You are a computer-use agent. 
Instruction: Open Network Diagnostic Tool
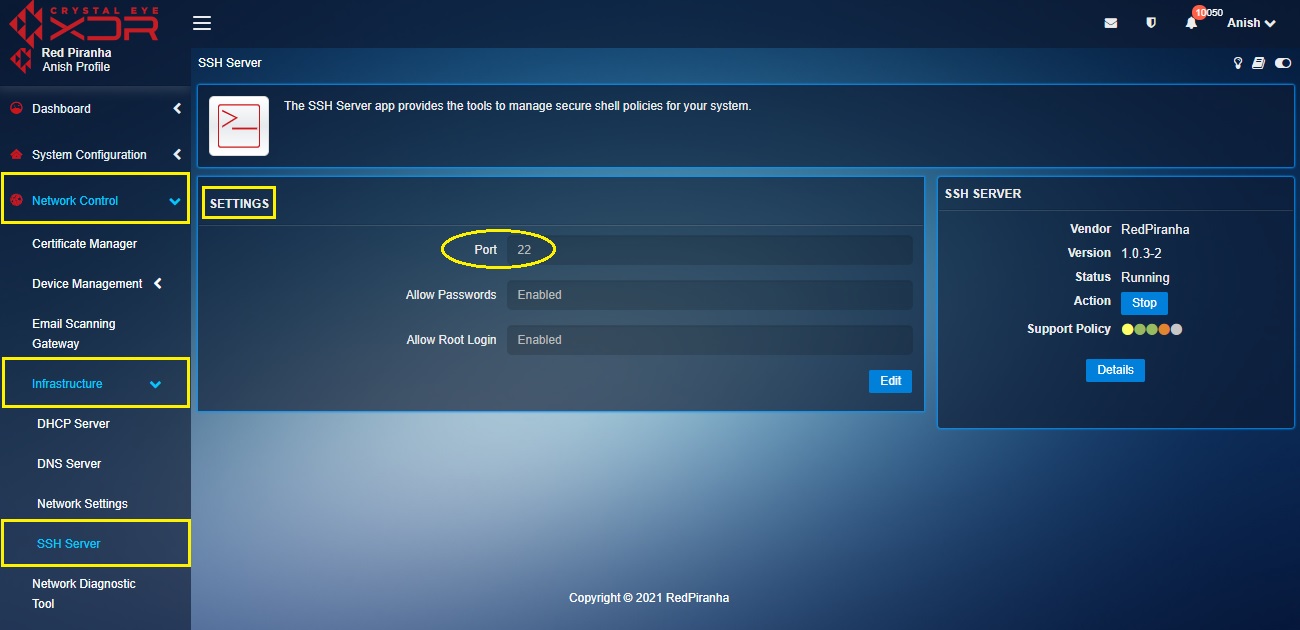point(84,594)
